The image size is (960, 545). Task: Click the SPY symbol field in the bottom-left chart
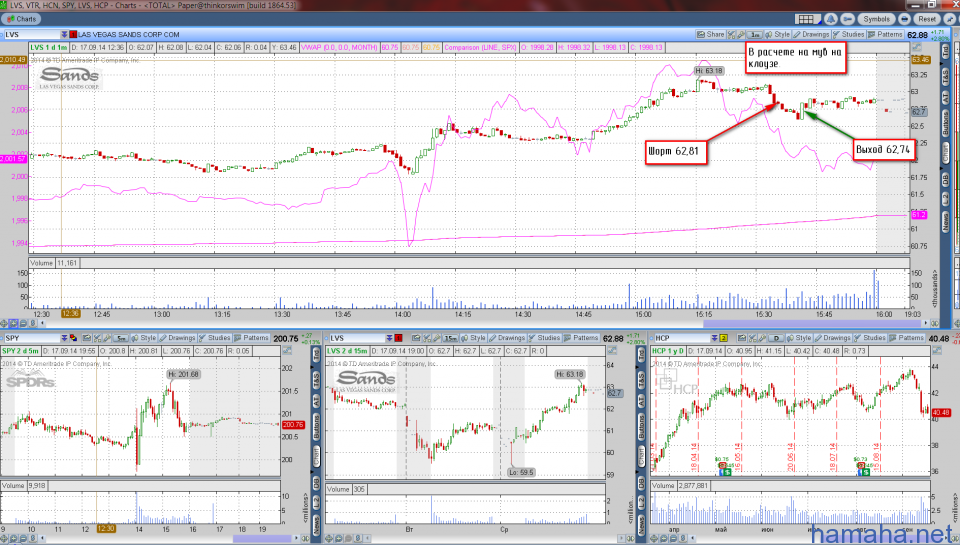(x=32, y=338)
